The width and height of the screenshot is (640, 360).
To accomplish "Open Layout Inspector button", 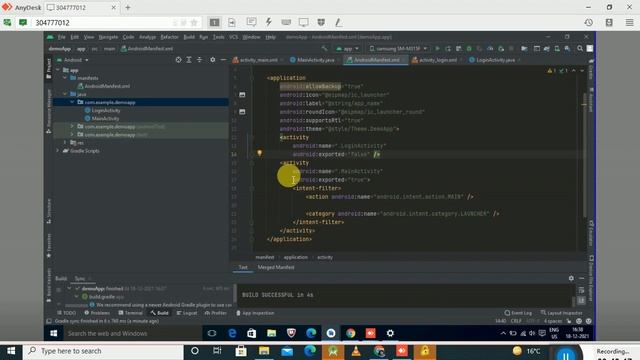I will coord(561,313).
